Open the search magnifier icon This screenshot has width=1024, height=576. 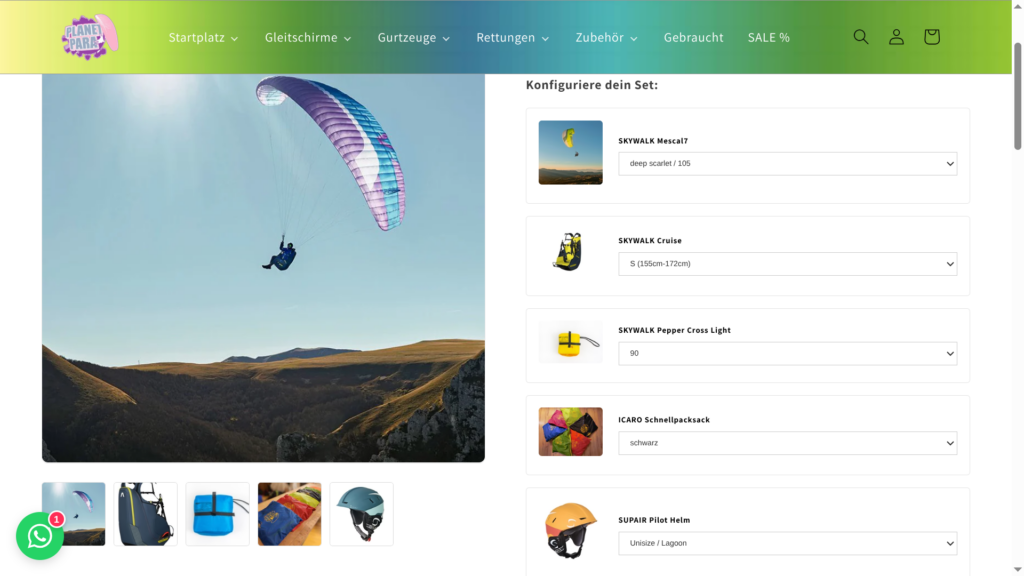[861, 37]
